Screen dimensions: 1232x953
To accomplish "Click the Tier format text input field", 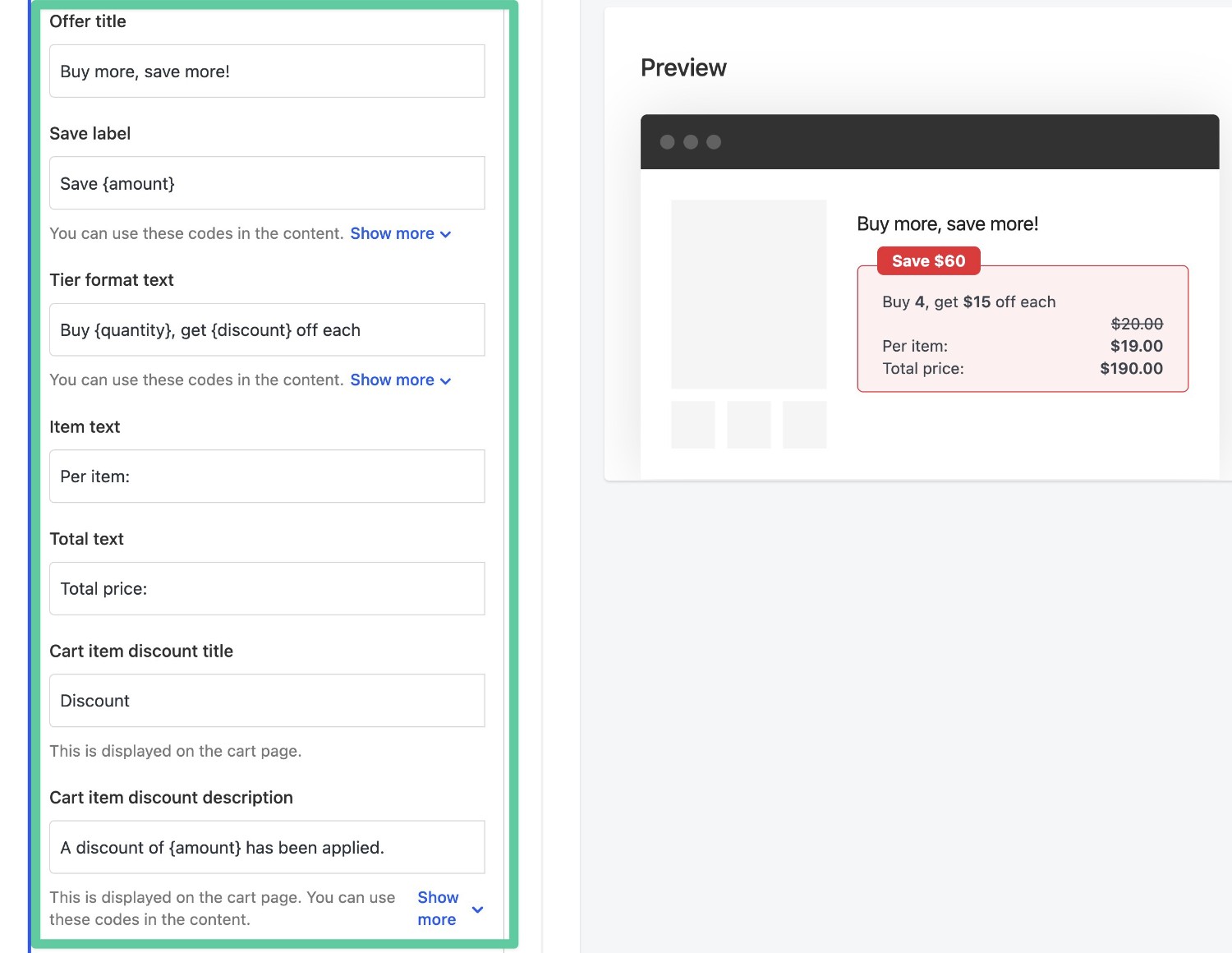I will tap(267, 330).
